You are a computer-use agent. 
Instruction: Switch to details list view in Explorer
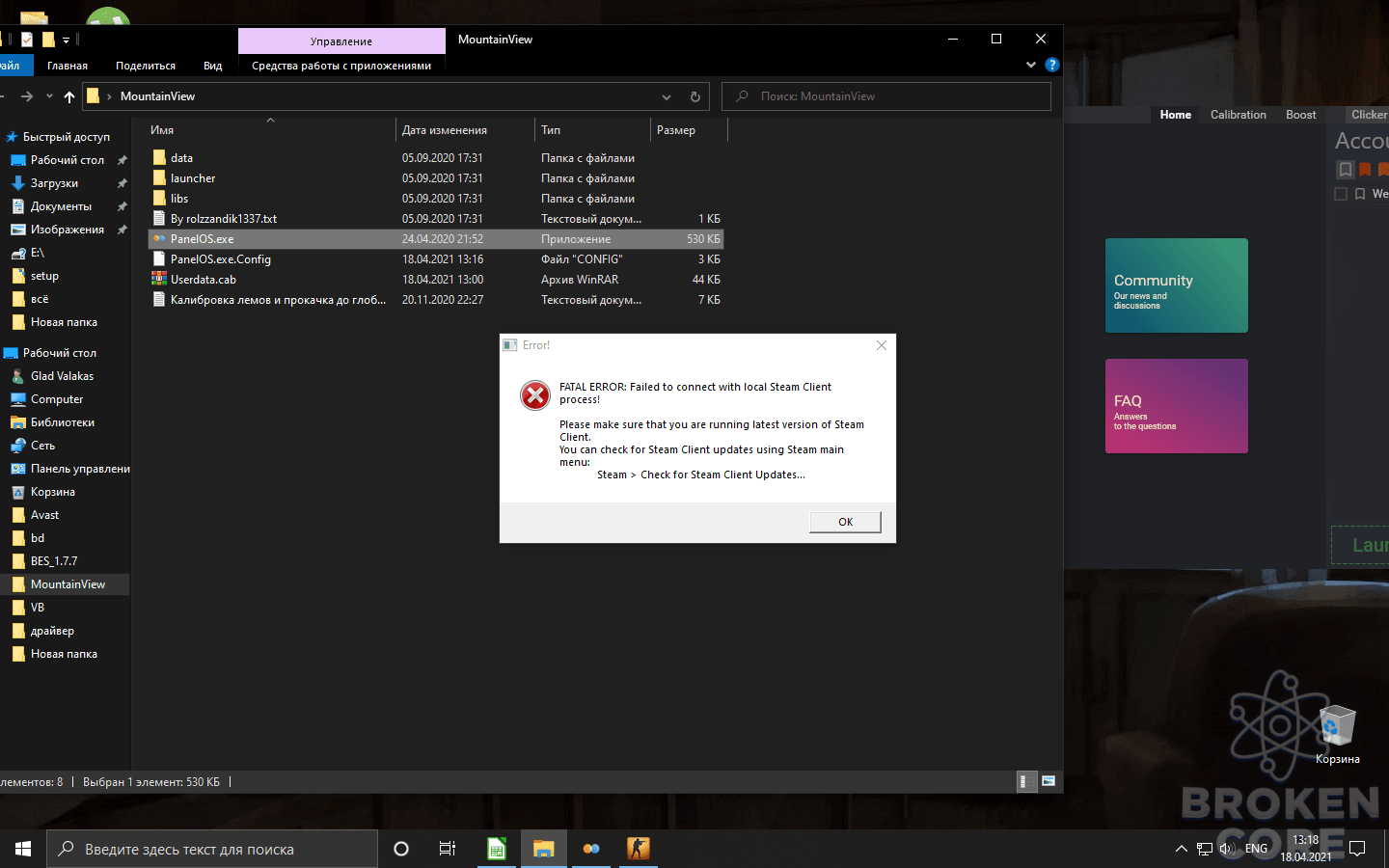click(1027, 781)
